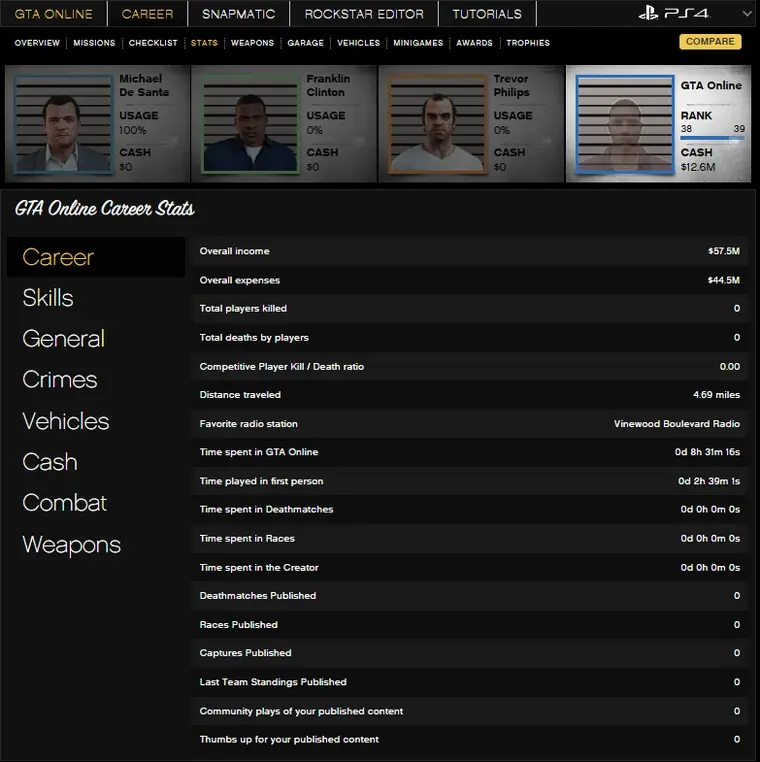
Task: Select Michael De Santa's mugshot
Action: click(60, 123)
